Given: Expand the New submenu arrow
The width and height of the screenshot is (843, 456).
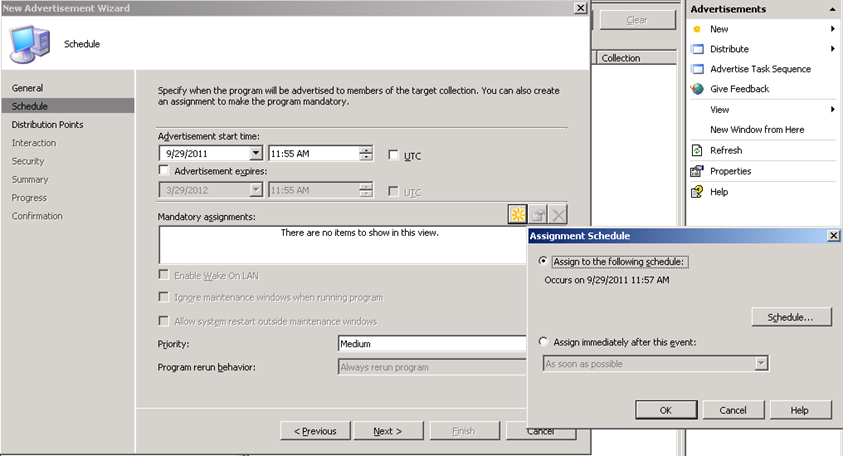Looking at the screenshot, I should [833, 29].
